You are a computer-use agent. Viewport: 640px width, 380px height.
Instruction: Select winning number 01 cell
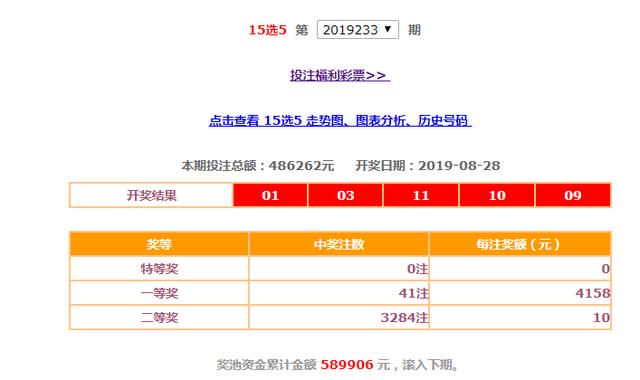click(270, 195)
